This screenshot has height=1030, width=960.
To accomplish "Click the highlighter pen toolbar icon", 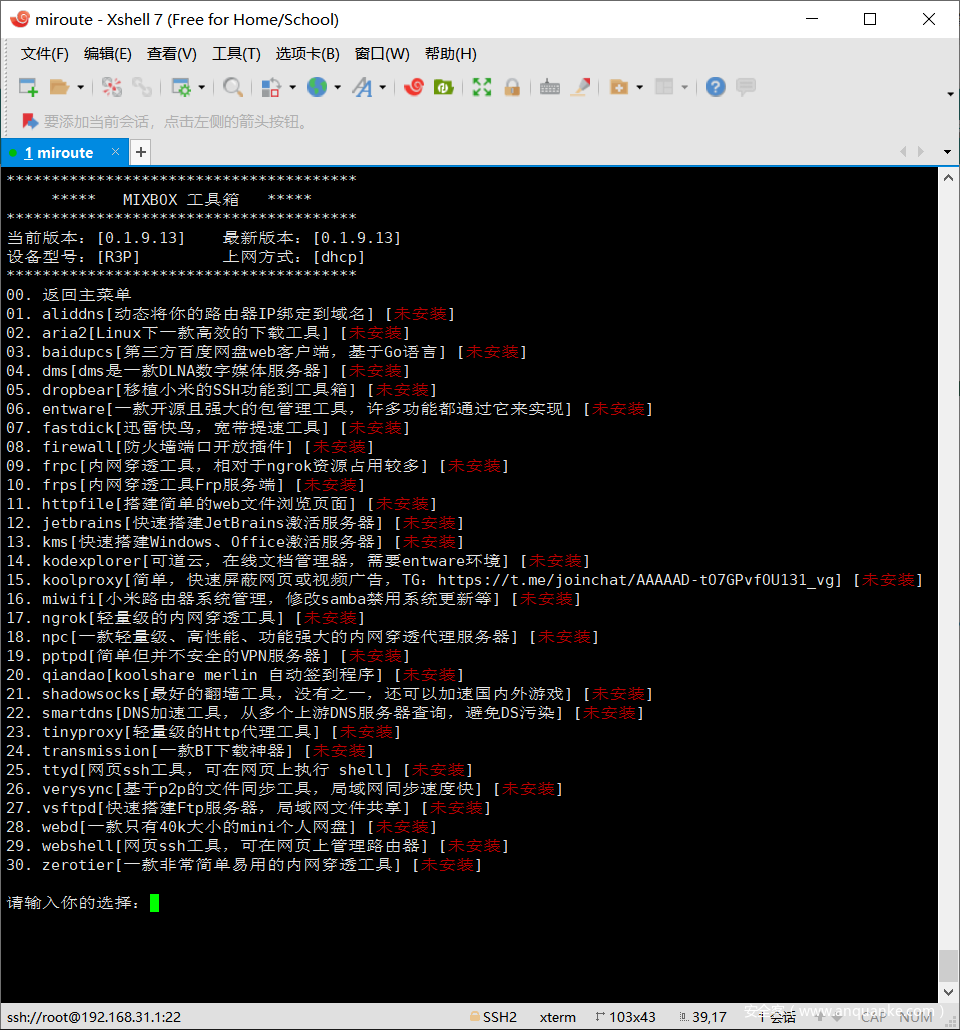I will tap(579, 87).
